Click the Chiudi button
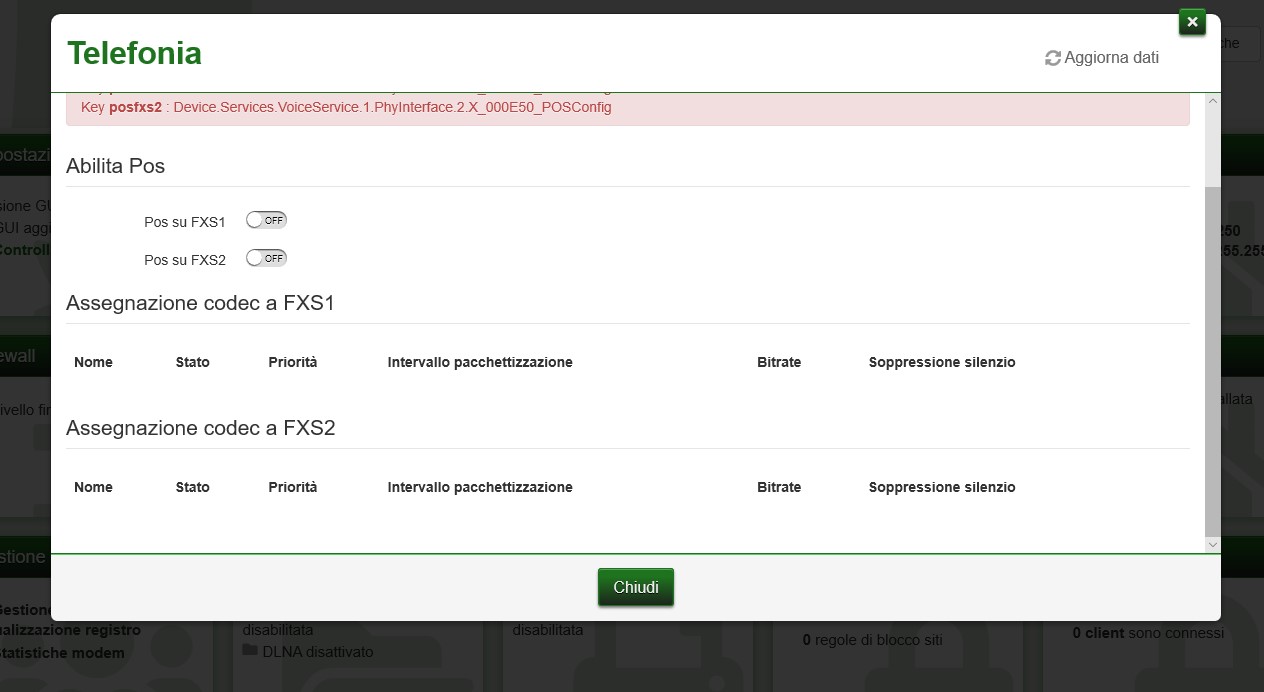Screen dimensions: 1264x692 pyautogui.click(x=636, y=587)
